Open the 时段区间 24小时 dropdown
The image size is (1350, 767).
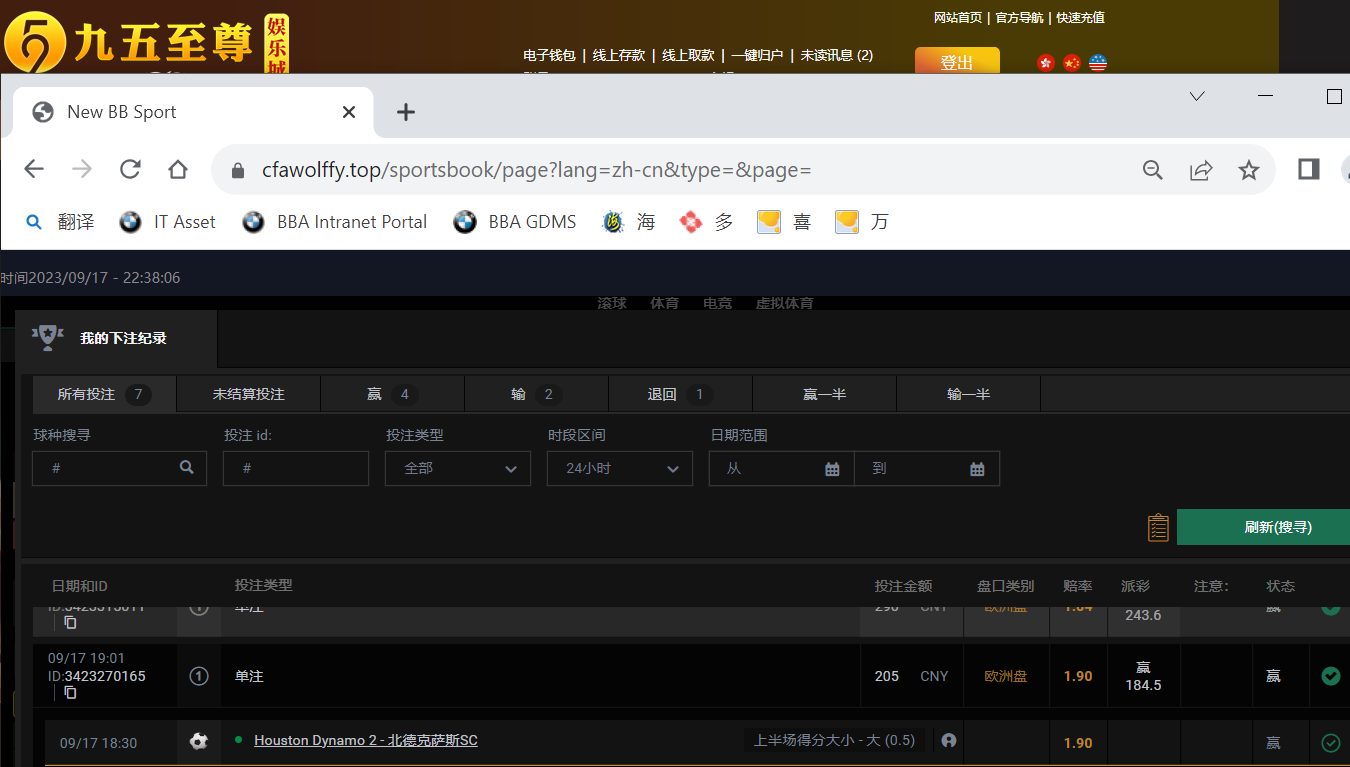(620, 468)
